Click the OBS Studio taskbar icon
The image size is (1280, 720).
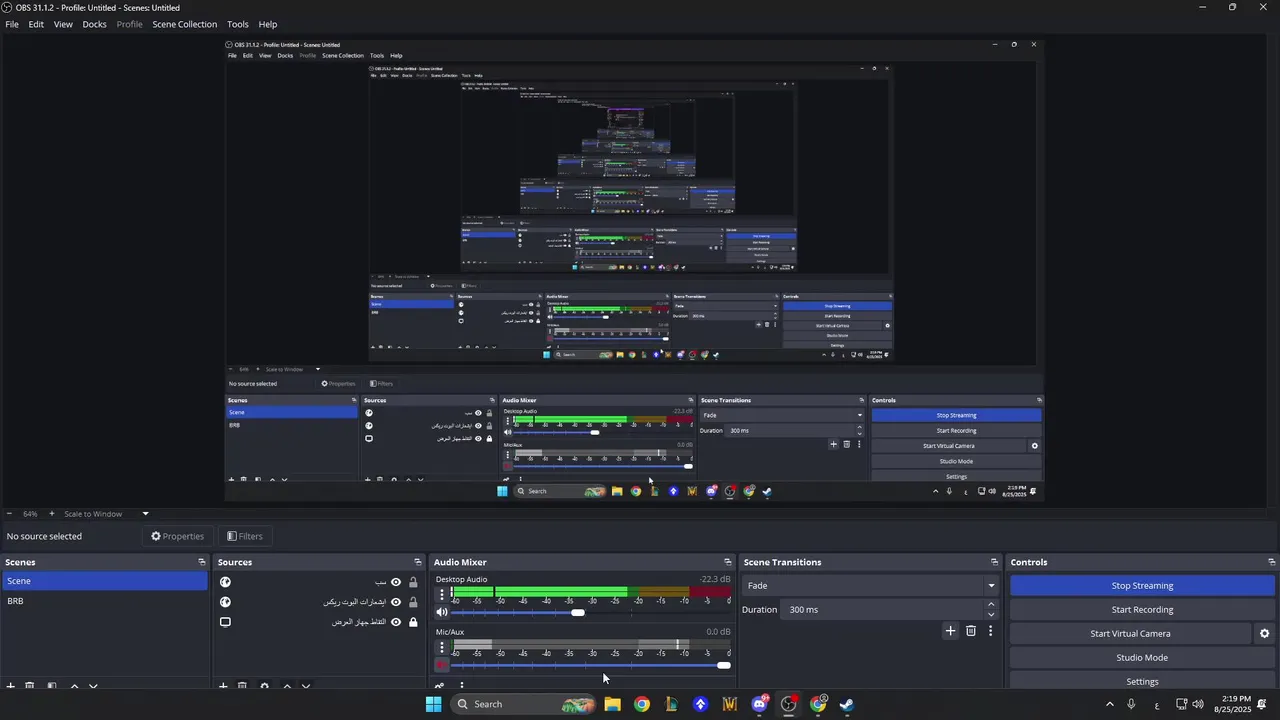788,704
